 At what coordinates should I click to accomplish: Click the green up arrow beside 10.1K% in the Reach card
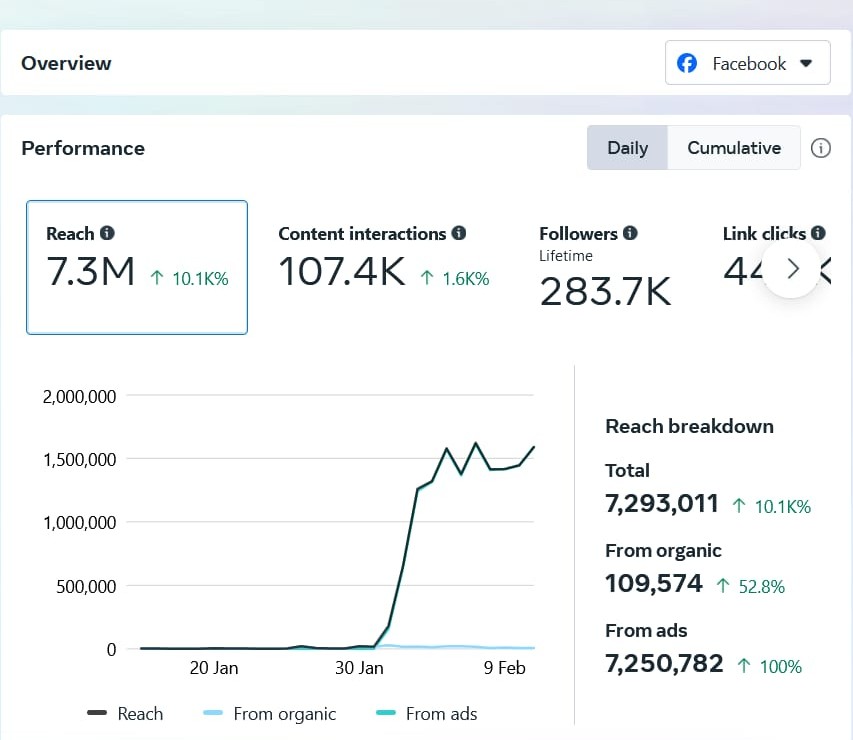point(157,279)
